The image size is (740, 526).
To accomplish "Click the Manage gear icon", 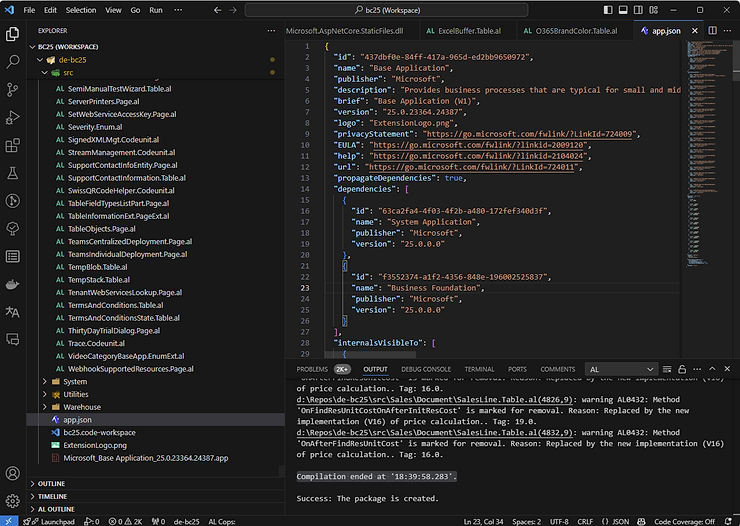I will (13, 501).
